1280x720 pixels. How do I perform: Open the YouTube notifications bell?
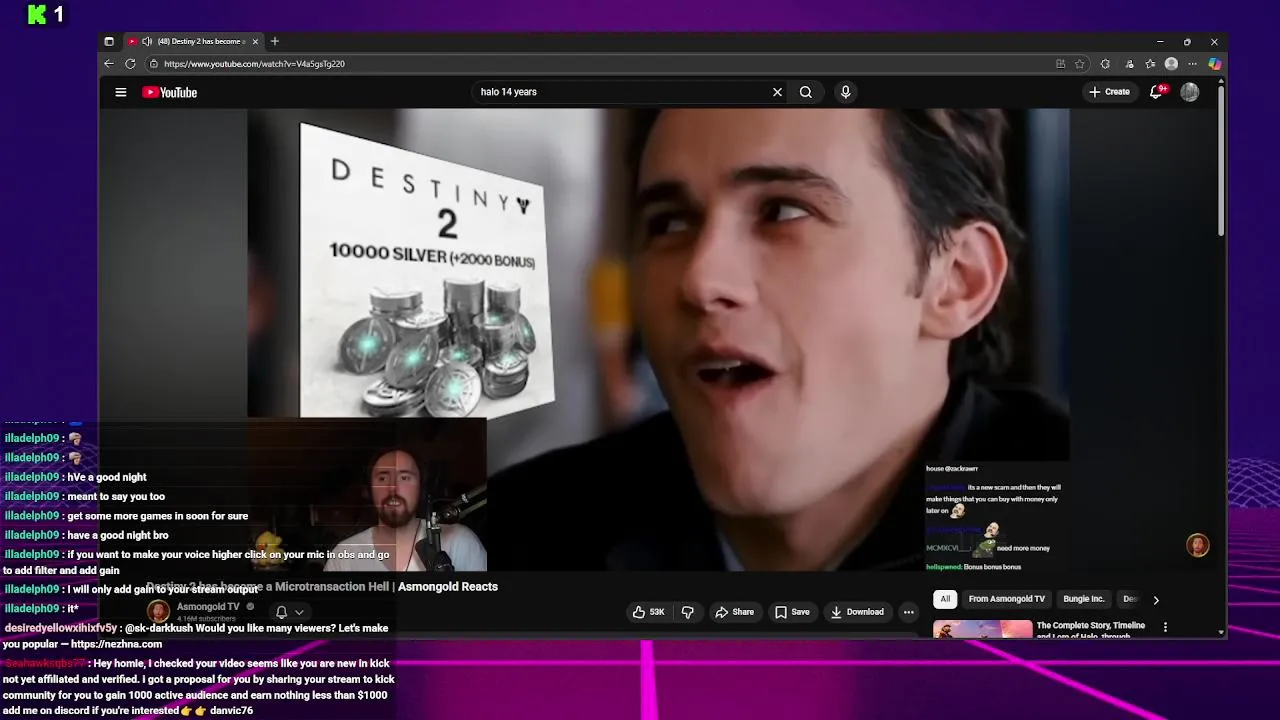[1156, 91]
